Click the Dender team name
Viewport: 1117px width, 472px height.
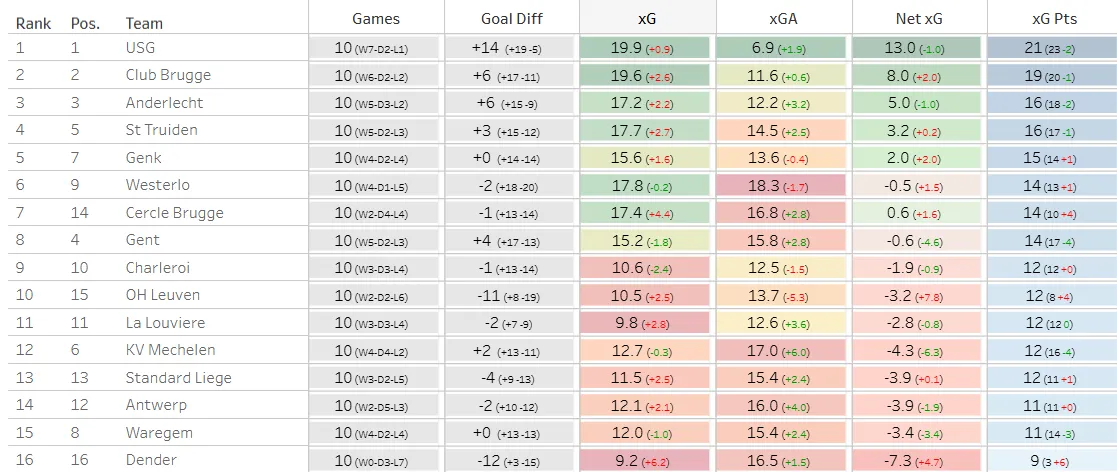[151, 460]
